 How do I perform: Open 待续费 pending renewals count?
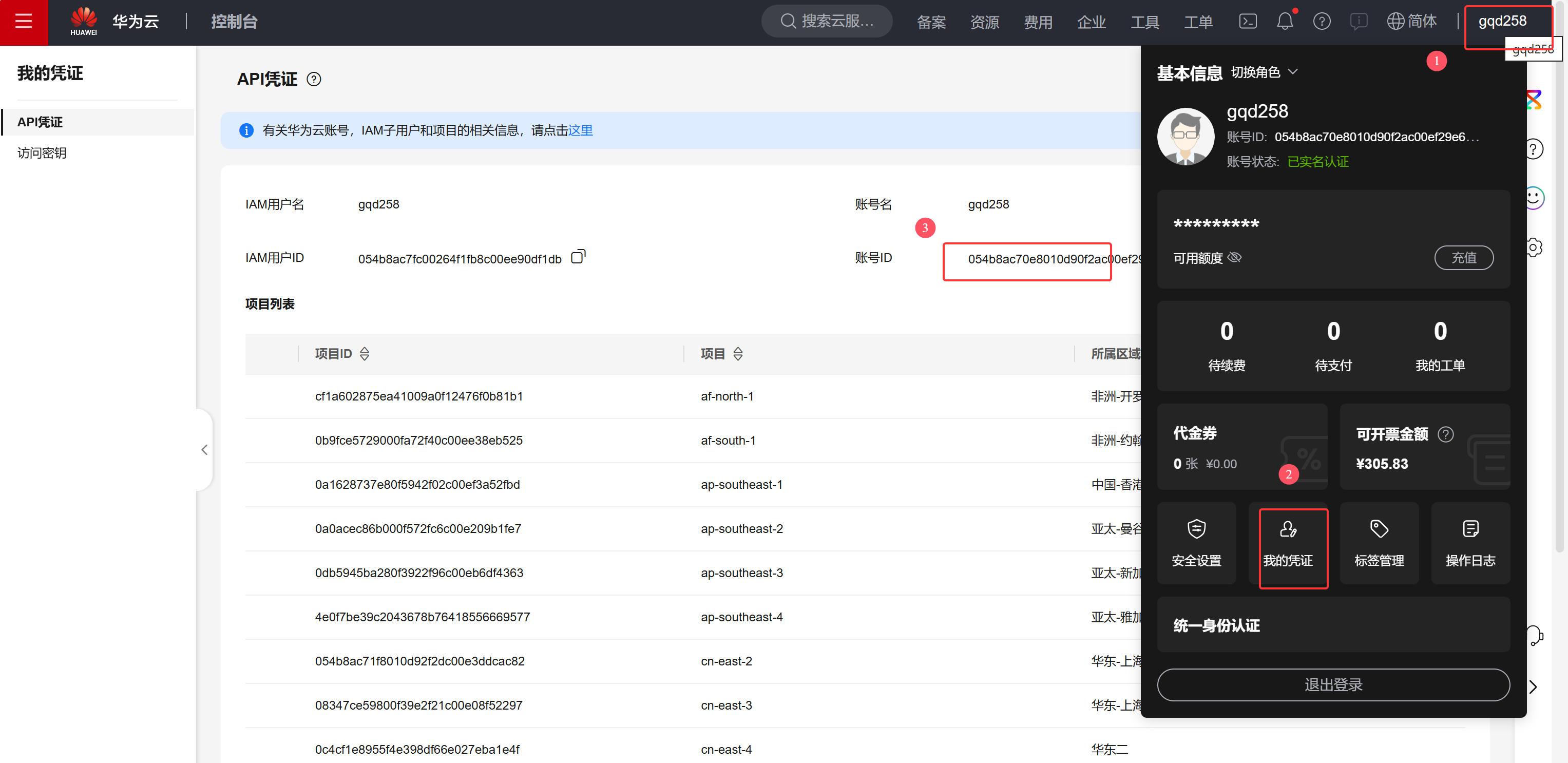tap(1226, 346)
